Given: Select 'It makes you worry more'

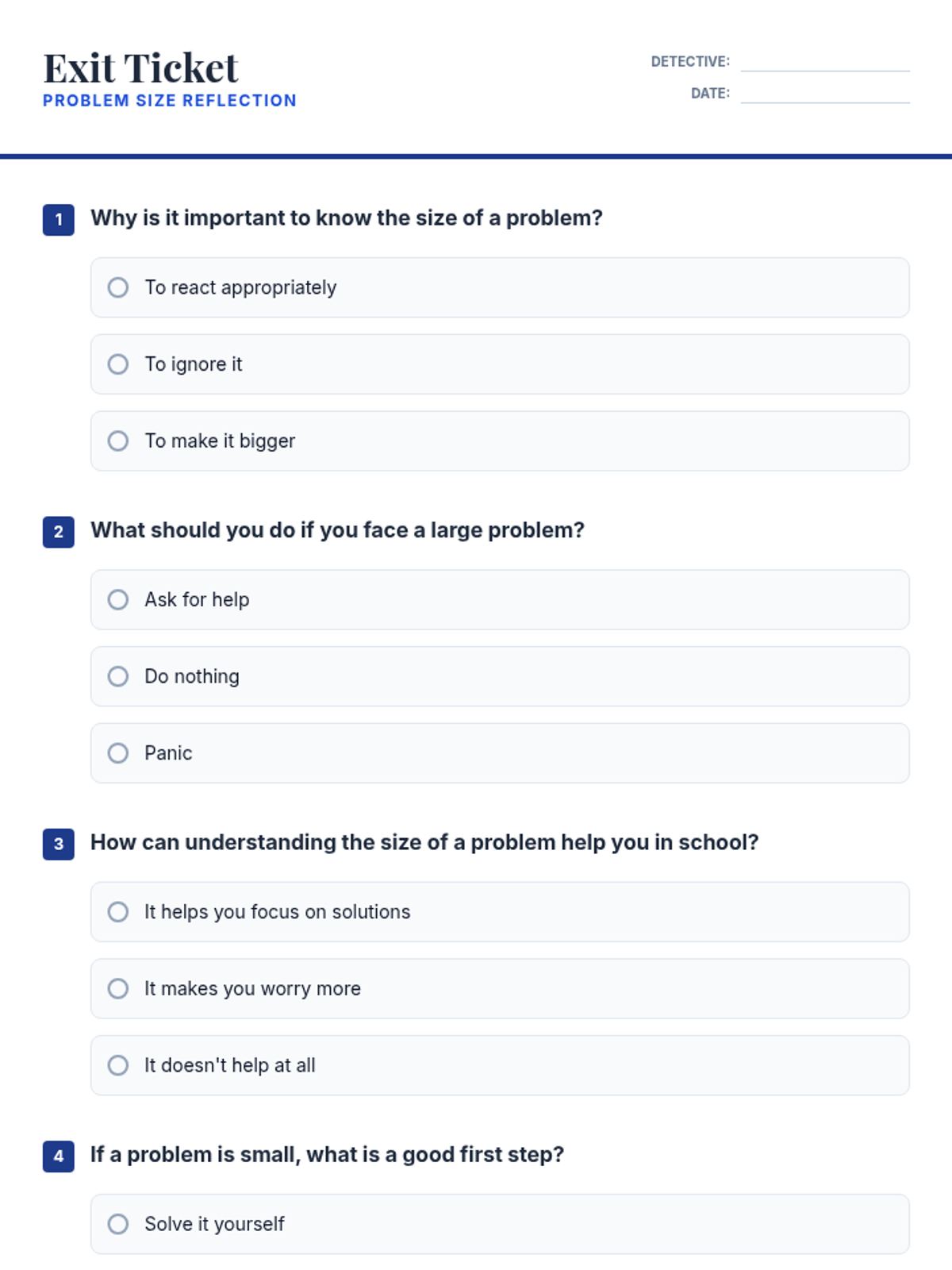Looking at the screenshot, I should coord(118,988).
